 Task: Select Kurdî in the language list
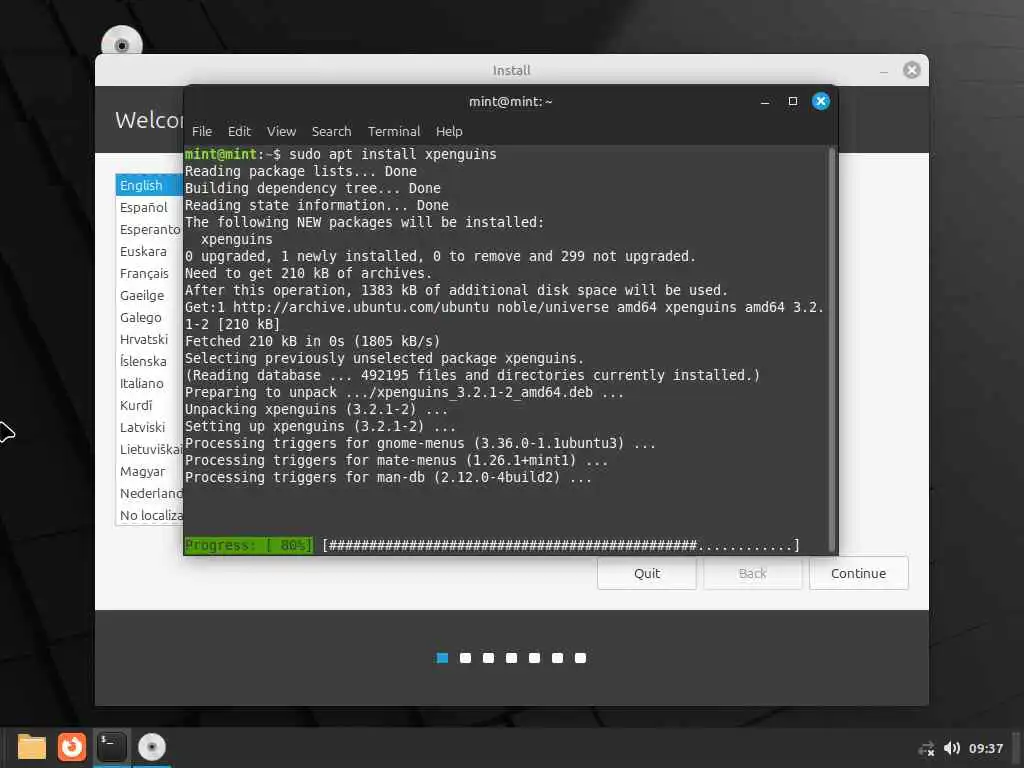(150, 405)
